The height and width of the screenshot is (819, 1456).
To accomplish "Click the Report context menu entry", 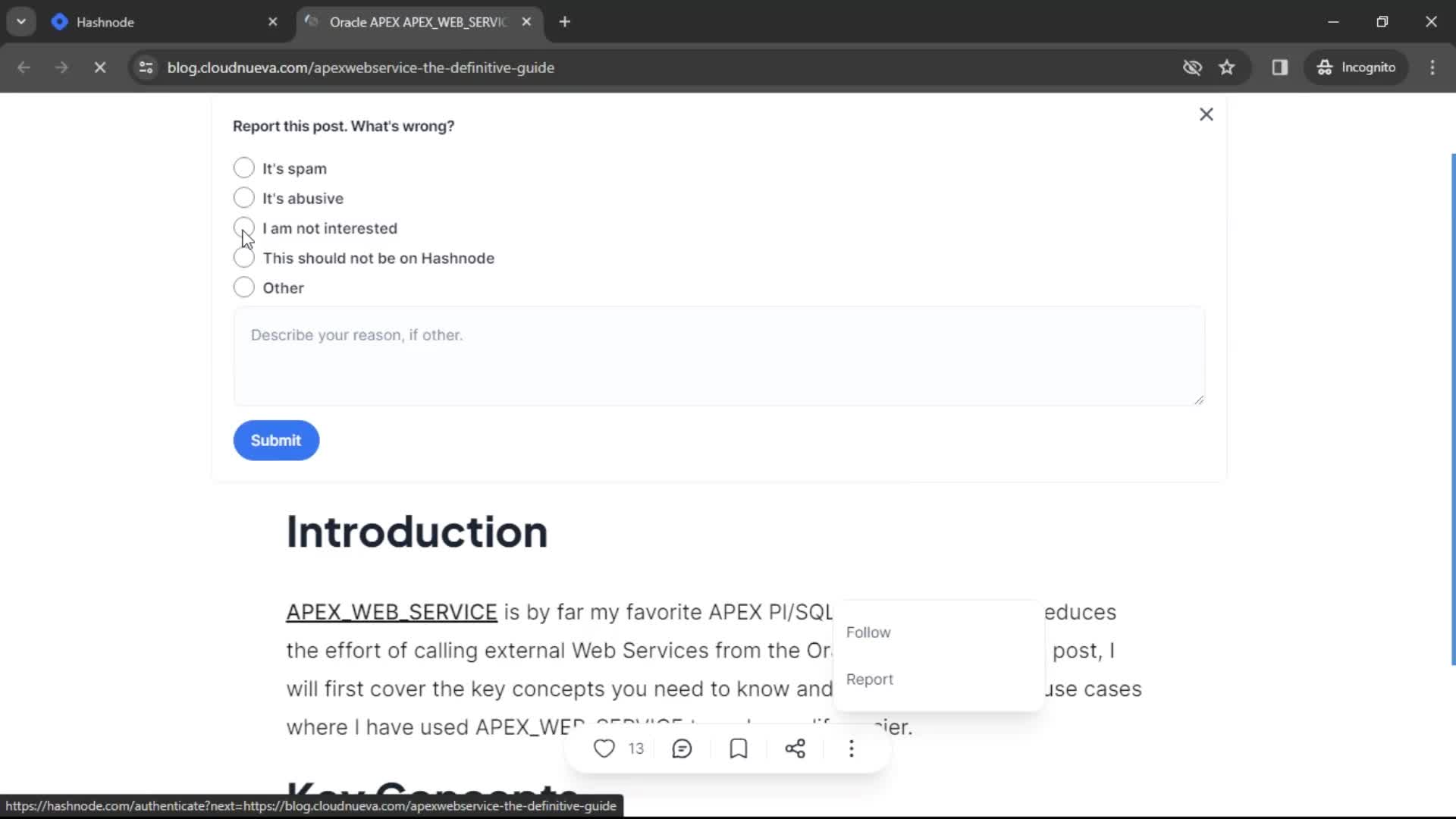I will click(870, 679).
